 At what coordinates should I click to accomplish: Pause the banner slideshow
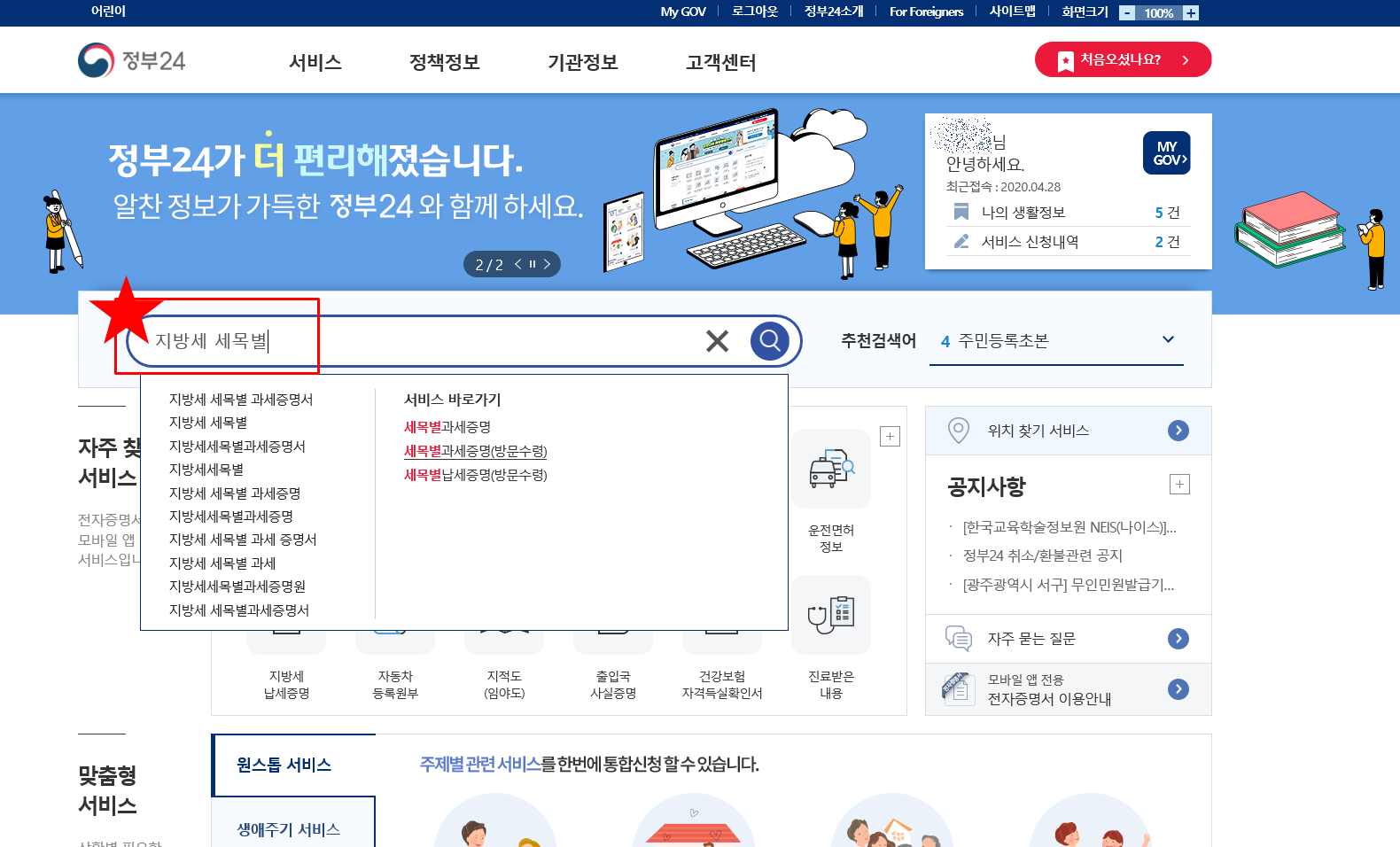point(533,264)
